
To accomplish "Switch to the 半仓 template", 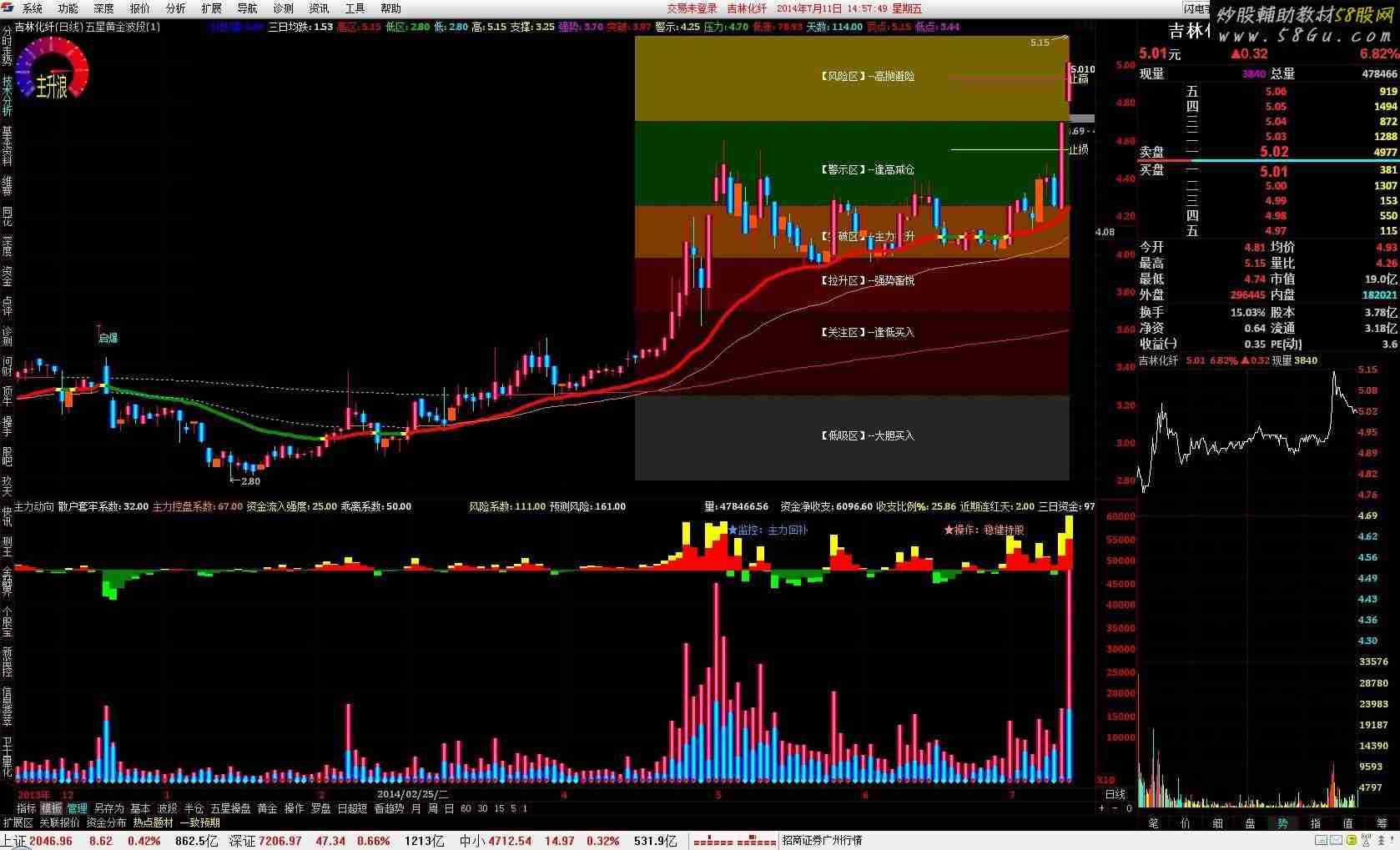I will (194, 808).
